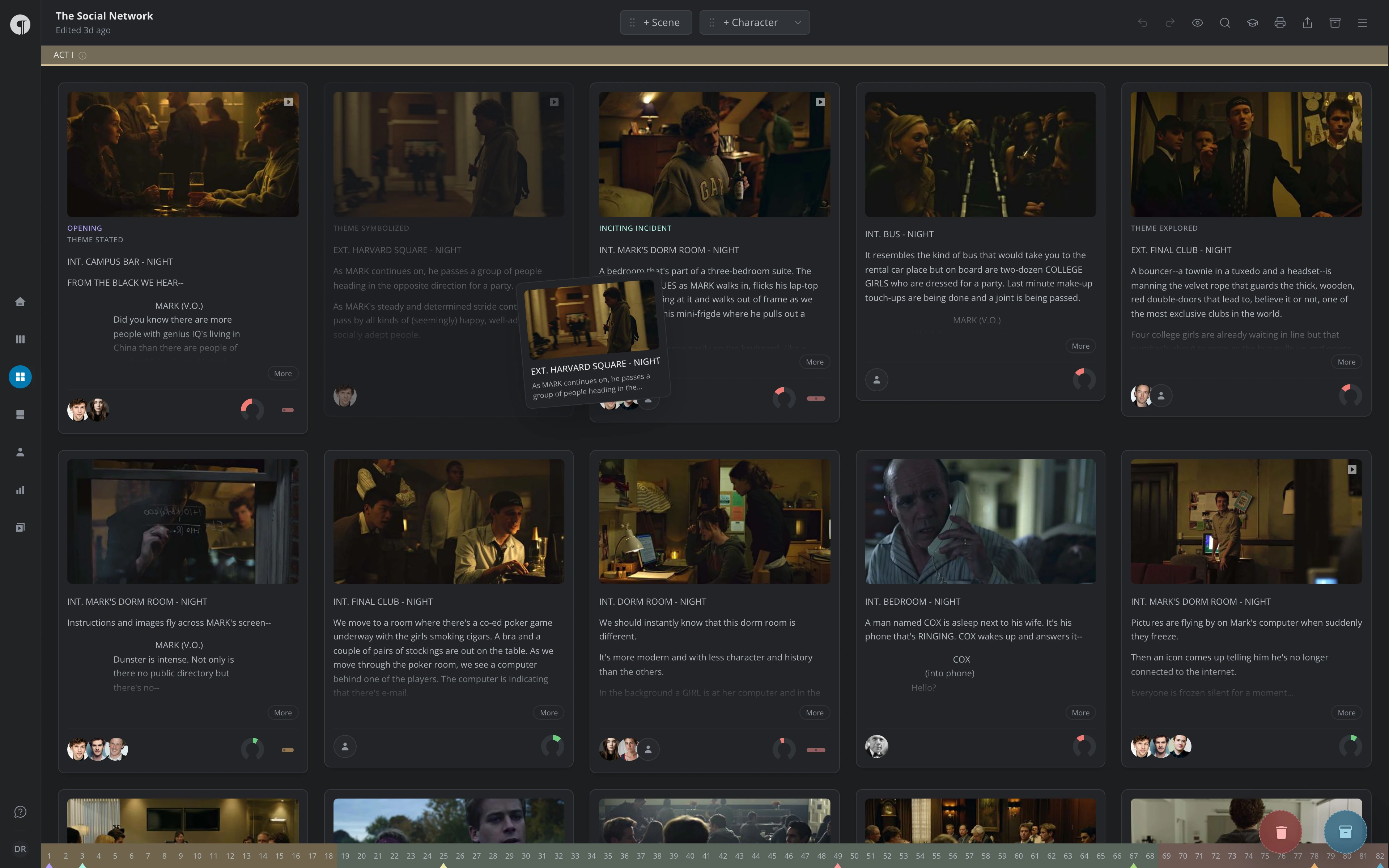Expand More on Int. Bus card
The height and width of the screenshot is (868, 1389).
point(1080,346)
